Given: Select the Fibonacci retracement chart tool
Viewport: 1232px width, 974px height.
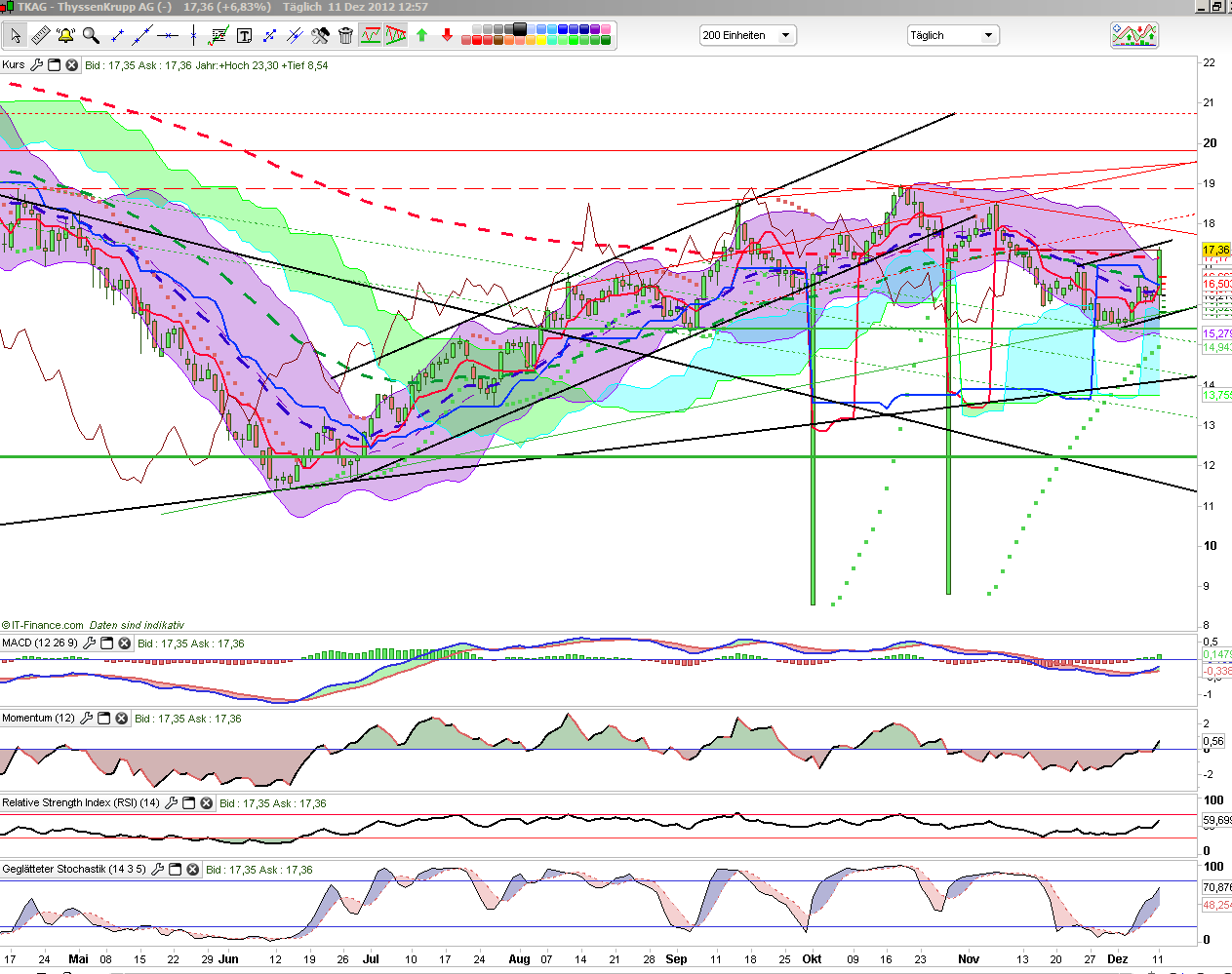Looking at the screenshot, I should tap(219, 35).
